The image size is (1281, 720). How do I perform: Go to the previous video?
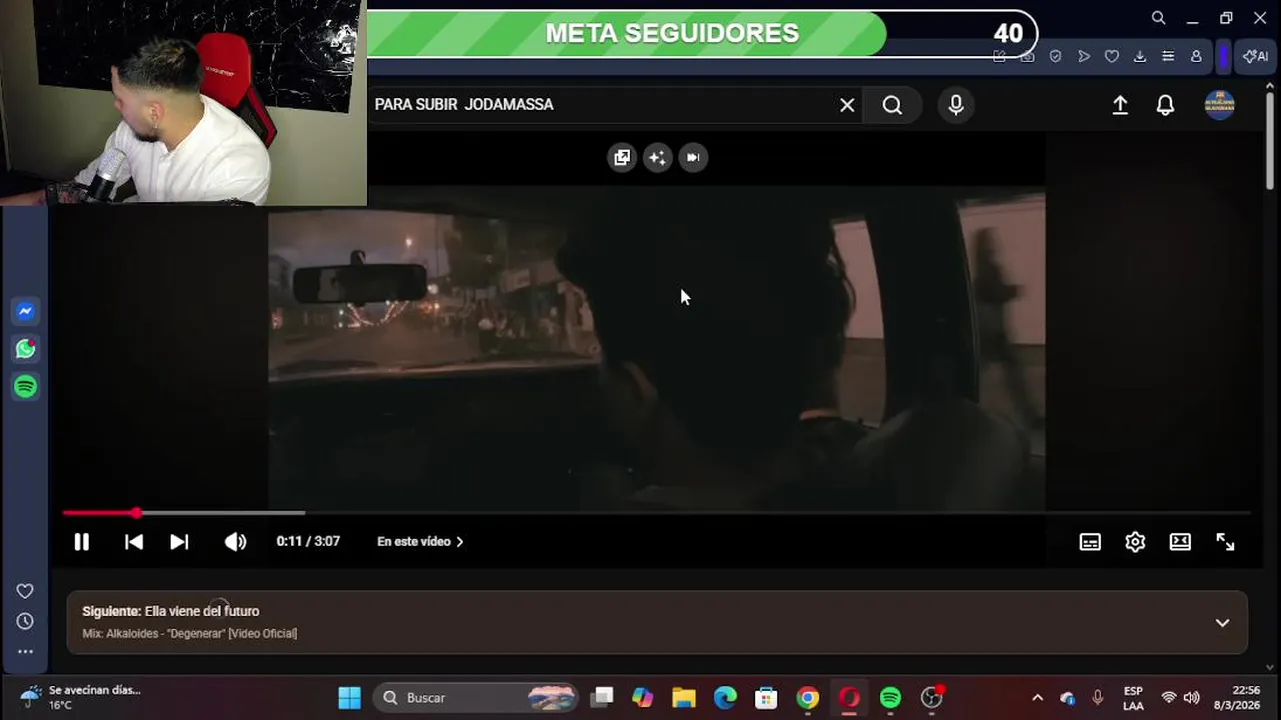pyautogui.click(x=134, y=542)
